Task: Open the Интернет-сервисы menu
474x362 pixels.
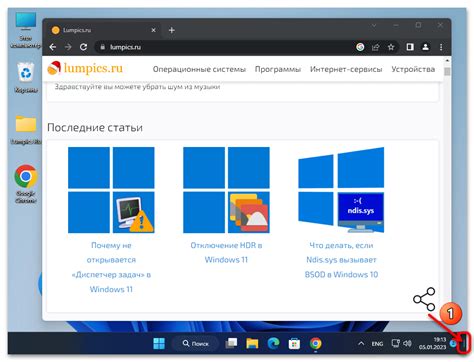Action: click(346, 69)
